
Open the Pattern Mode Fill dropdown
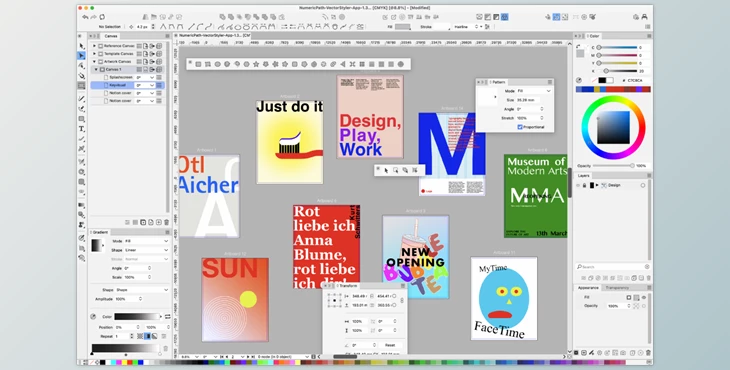coord(534,91)
